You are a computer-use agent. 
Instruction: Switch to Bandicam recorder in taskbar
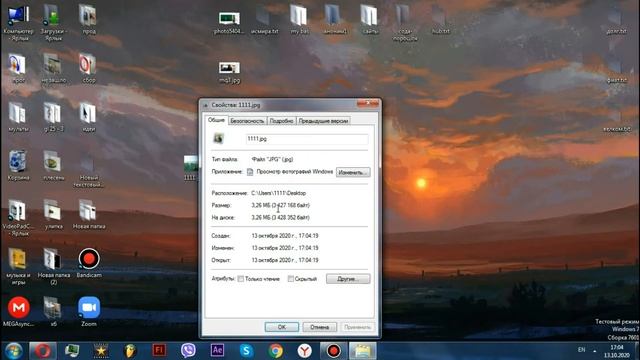(333, 351)
